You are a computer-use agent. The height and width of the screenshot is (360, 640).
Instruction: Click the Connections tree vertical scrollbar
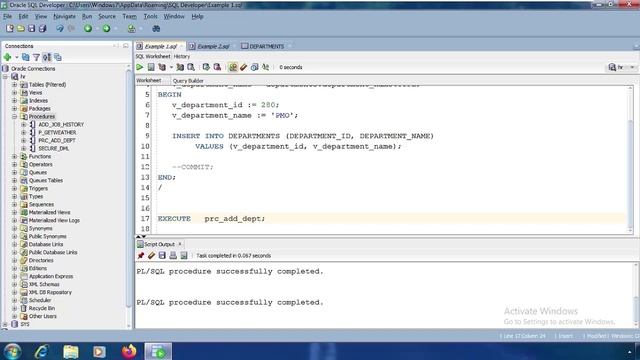point(129,196)
